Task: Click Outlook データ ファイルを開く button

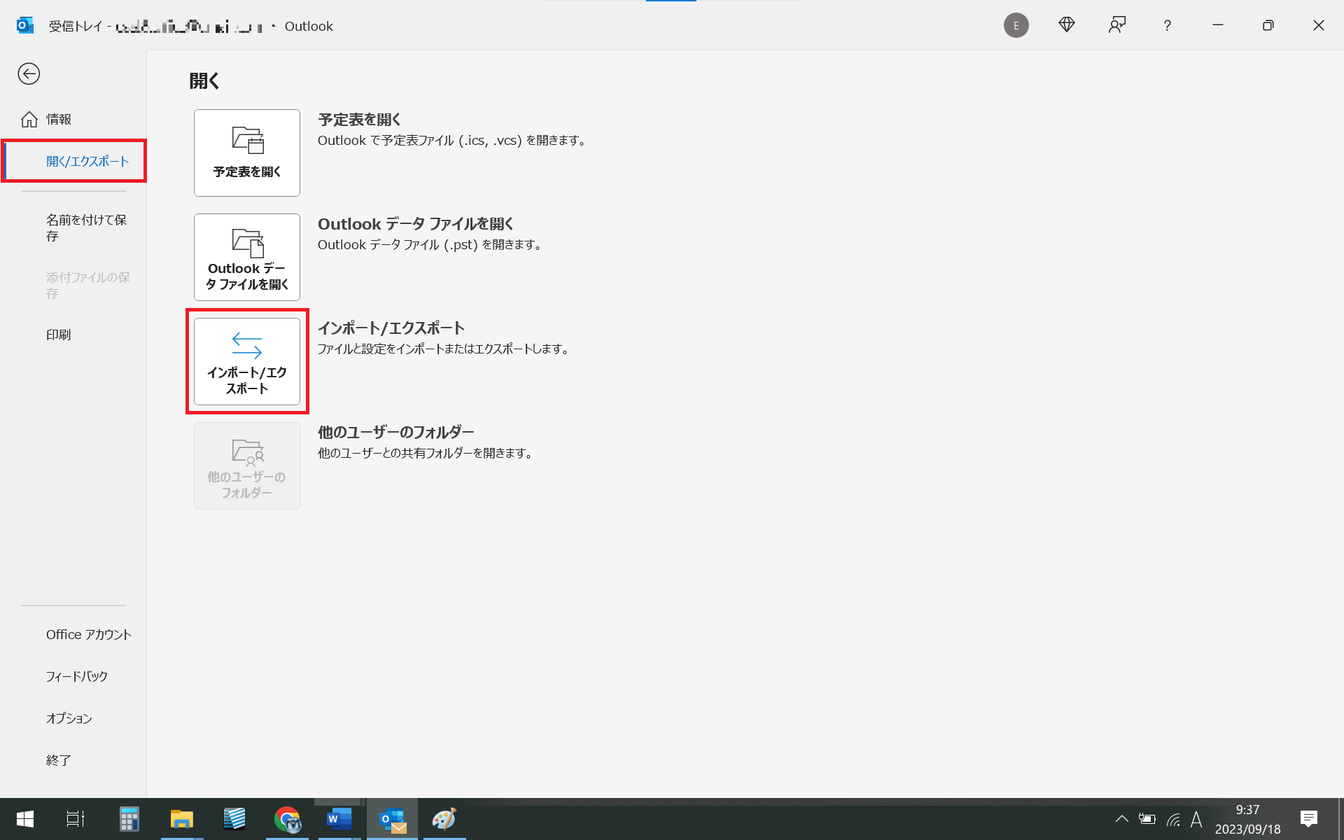Action: point(247,257)
